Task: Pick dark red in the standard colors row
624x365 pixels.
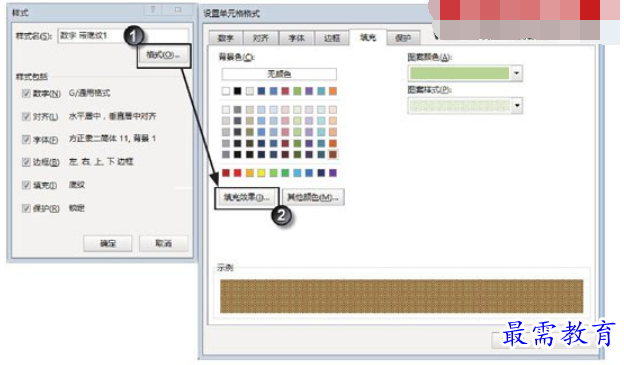Action: click(226, 173)
